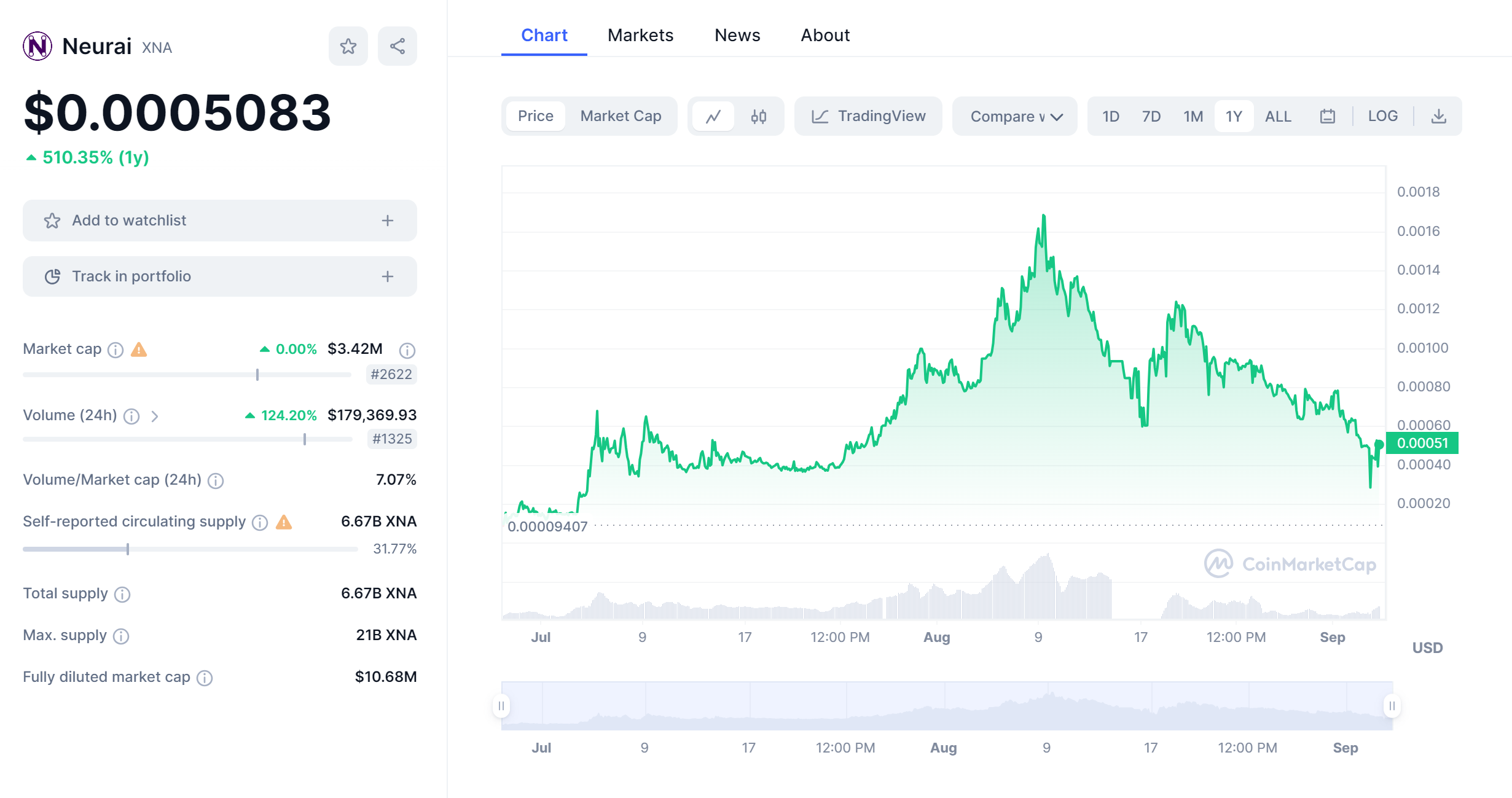Go to the News tab

(737, 35)
